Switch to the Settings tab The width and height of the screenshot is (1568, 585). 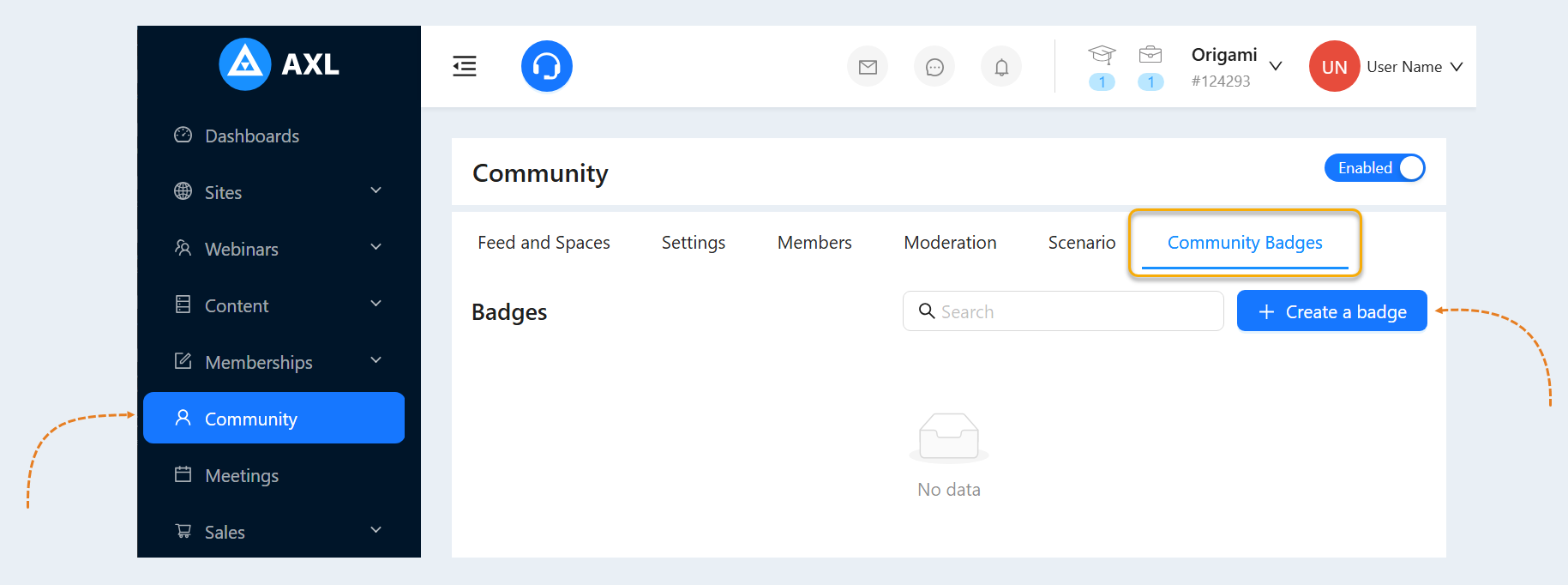point(694,243)
